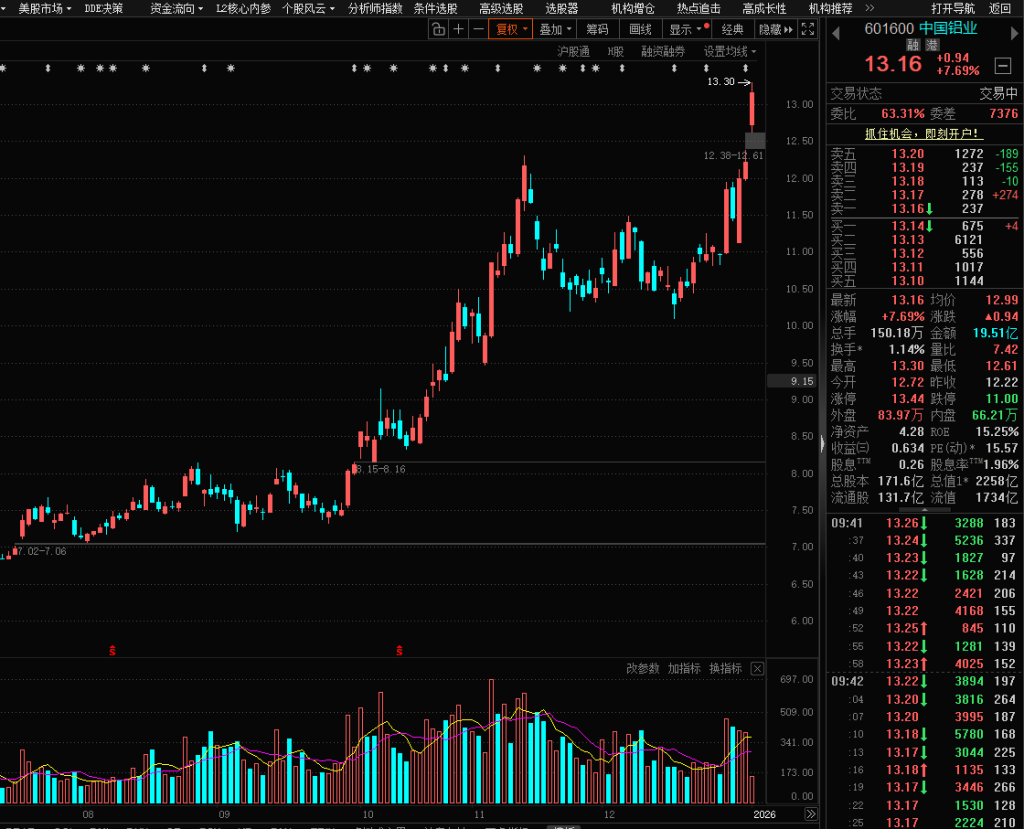Viewport: 1024px width, 829px height.
Task: Go to previous stock with left arrow
Action: point(836,30)
